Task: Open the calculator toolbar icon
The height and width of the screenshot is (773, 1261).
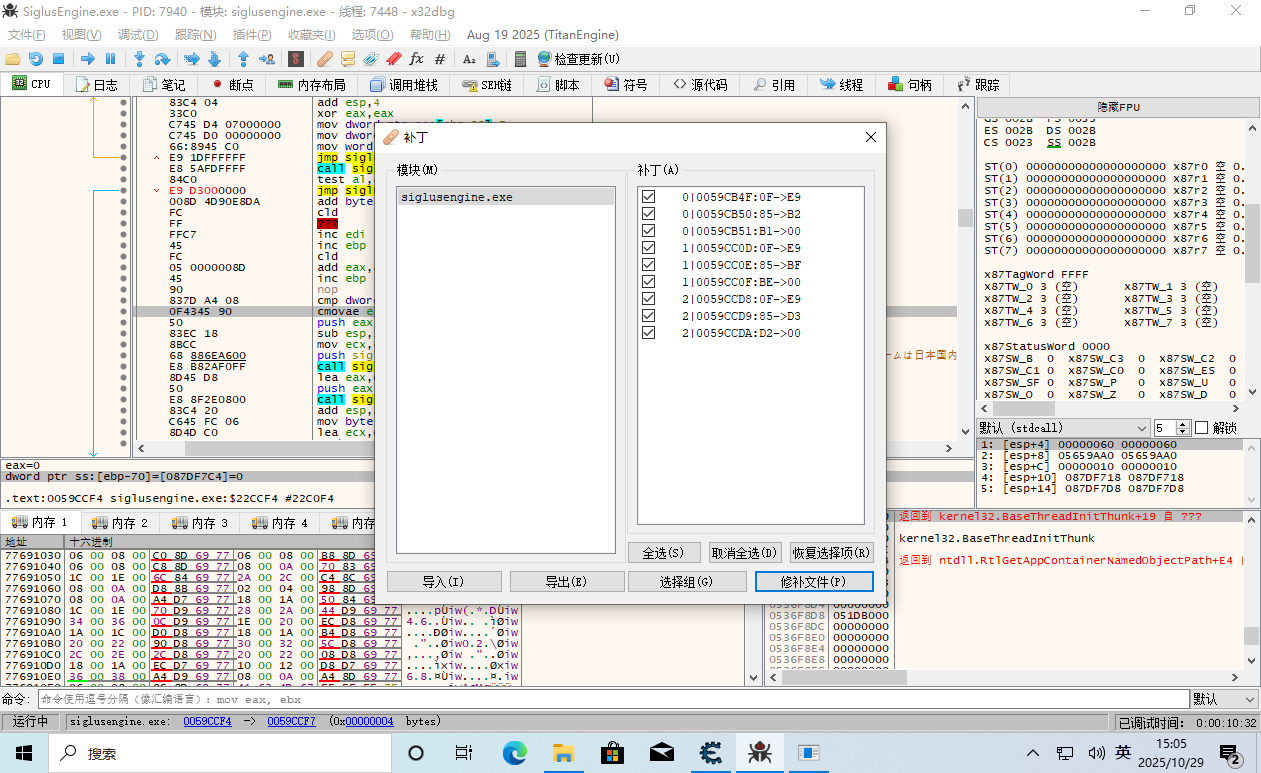Action: (520, 59)
